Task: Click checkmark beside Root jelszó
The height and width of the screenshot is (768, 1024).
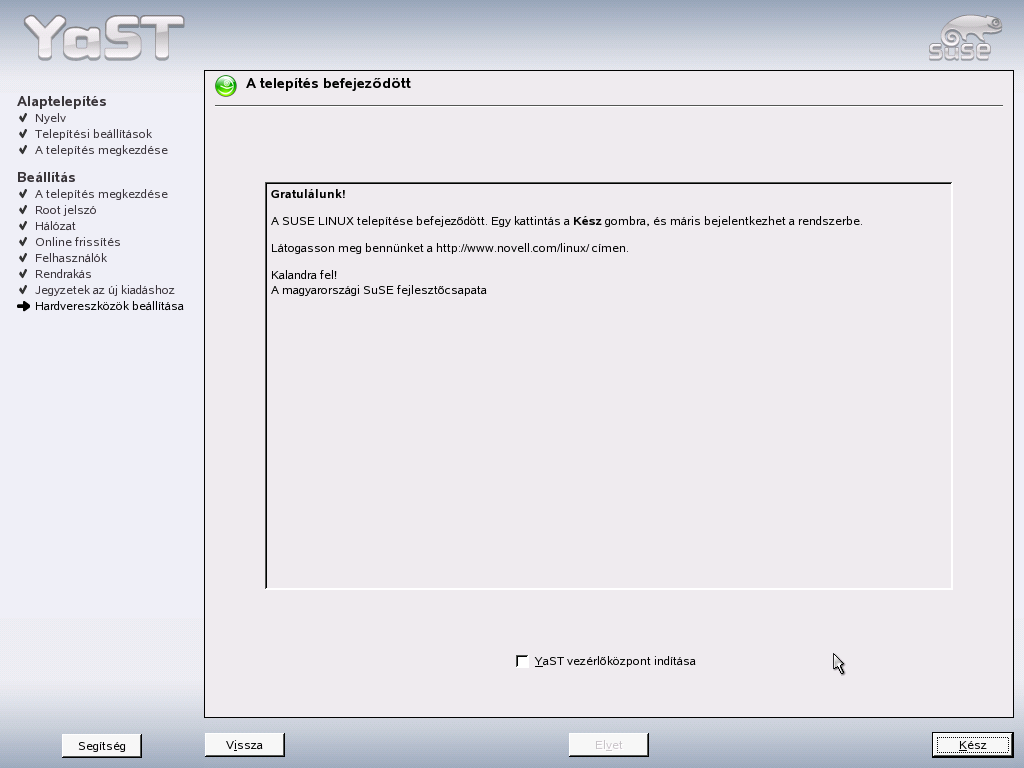Action: point(24,210)
